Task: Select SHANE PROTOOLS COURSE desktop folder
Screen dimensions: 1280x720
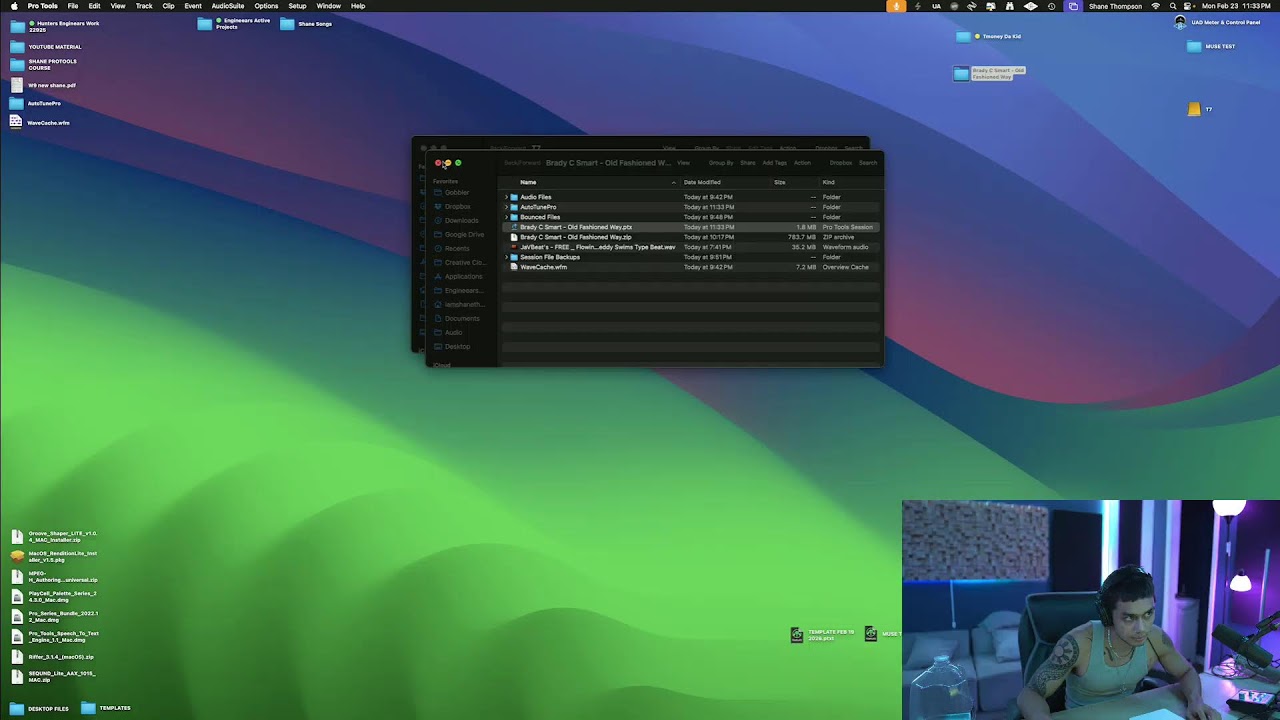Action: tap(44, 65)
